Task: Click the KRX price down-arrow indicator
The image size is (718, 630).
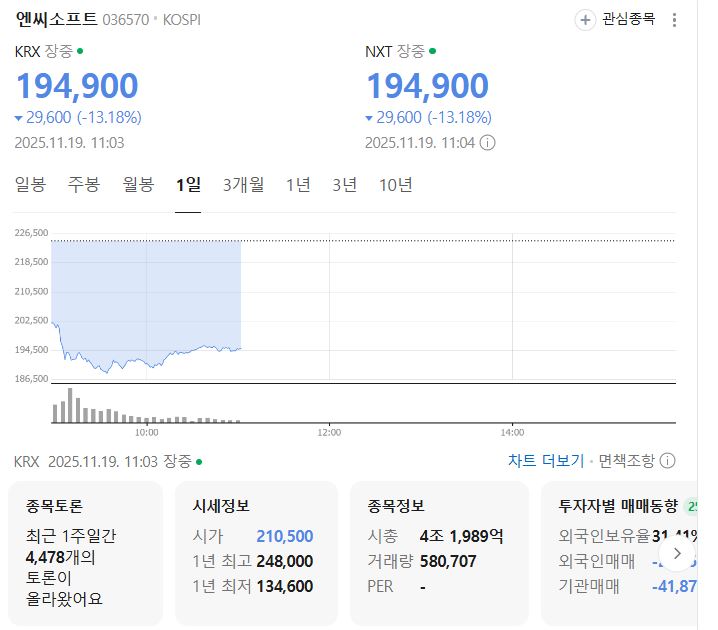Action: point(19,118)
